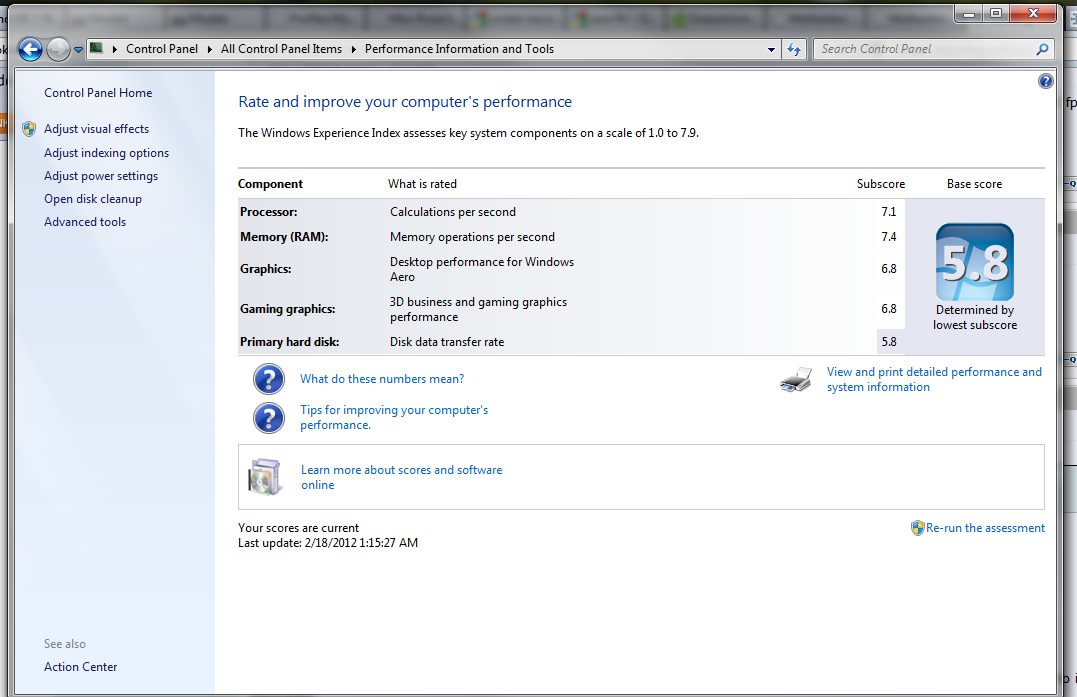
Task: Minimize the Control Panel window
Action: [969, 14]
